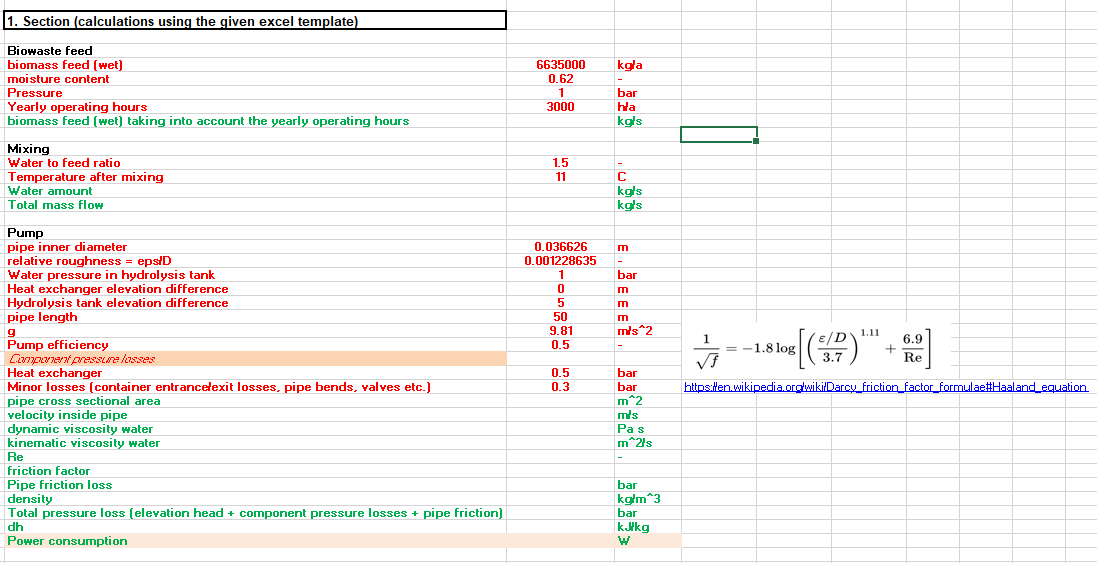
Task: Select the 'Water amount' label cell
Action: point(255,191)
